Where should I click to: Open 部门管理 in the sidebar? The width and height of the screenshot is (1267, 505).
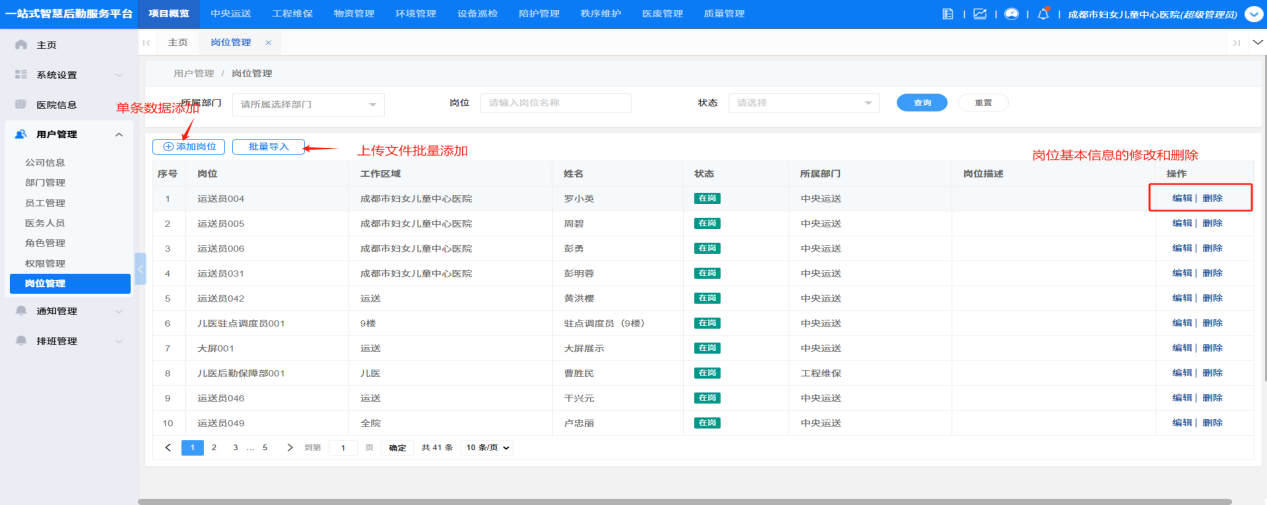tap(45, 183)
